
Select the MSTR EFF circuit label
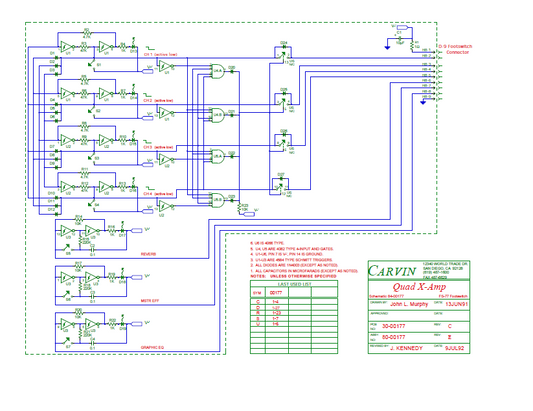[x=150, y=301]
